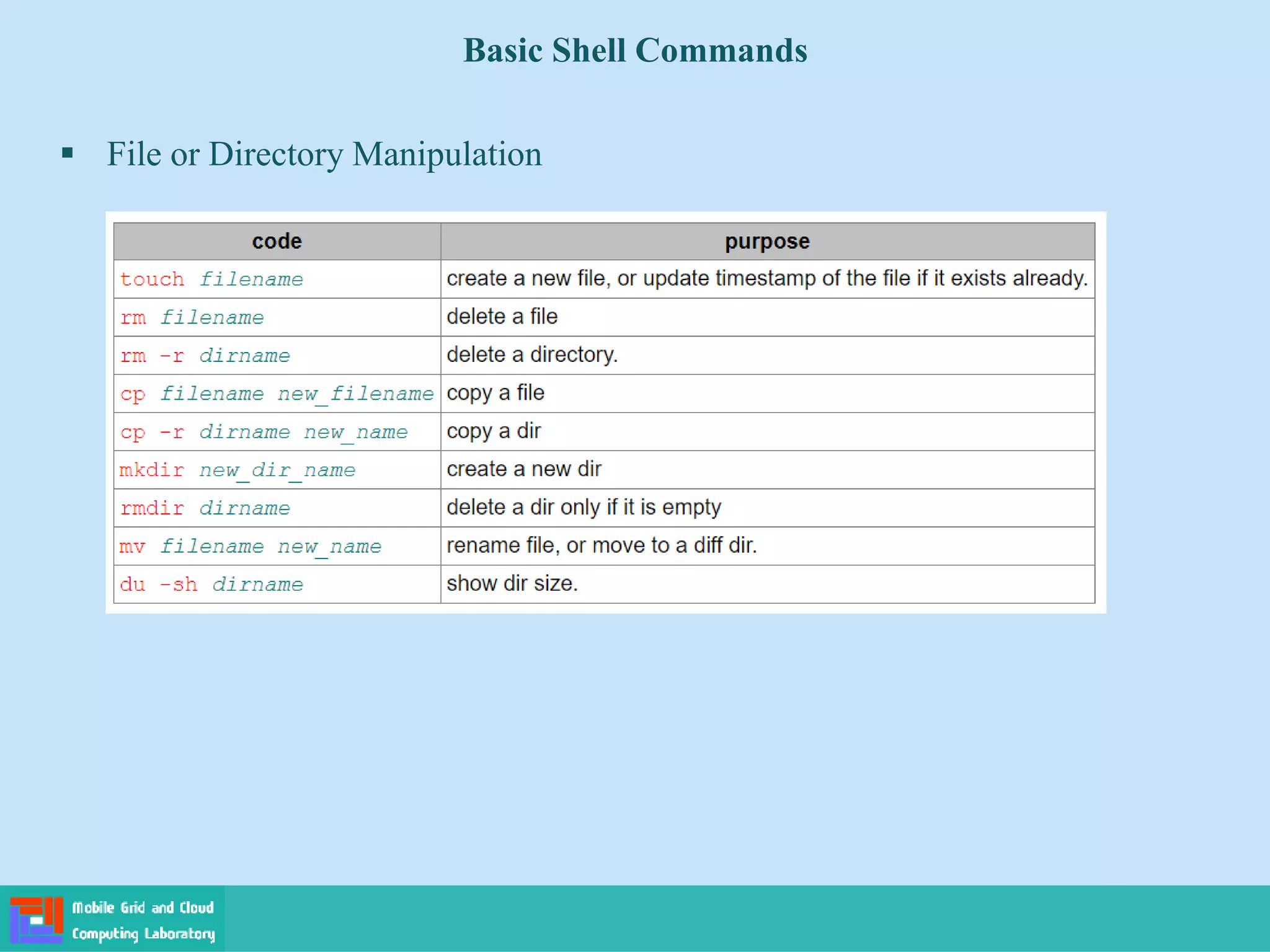Click the 'show dir size.' description
The height and width of the screenshot is (952, 1270).
[x=512, y=584]
